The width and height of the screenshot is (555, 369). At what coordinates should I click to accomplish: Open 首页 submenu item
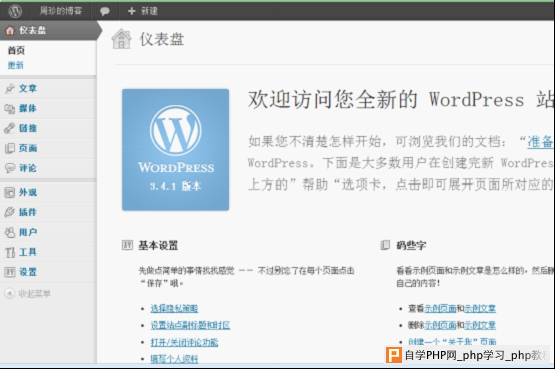(x=16, y=51)
